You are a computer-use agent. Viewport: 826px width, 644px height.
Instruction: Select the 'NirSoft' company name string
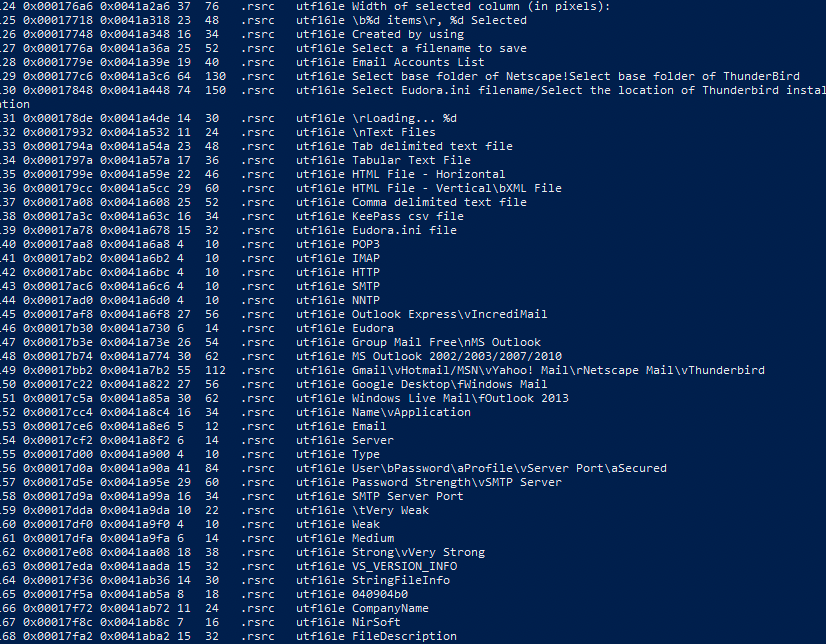(376, 622)
